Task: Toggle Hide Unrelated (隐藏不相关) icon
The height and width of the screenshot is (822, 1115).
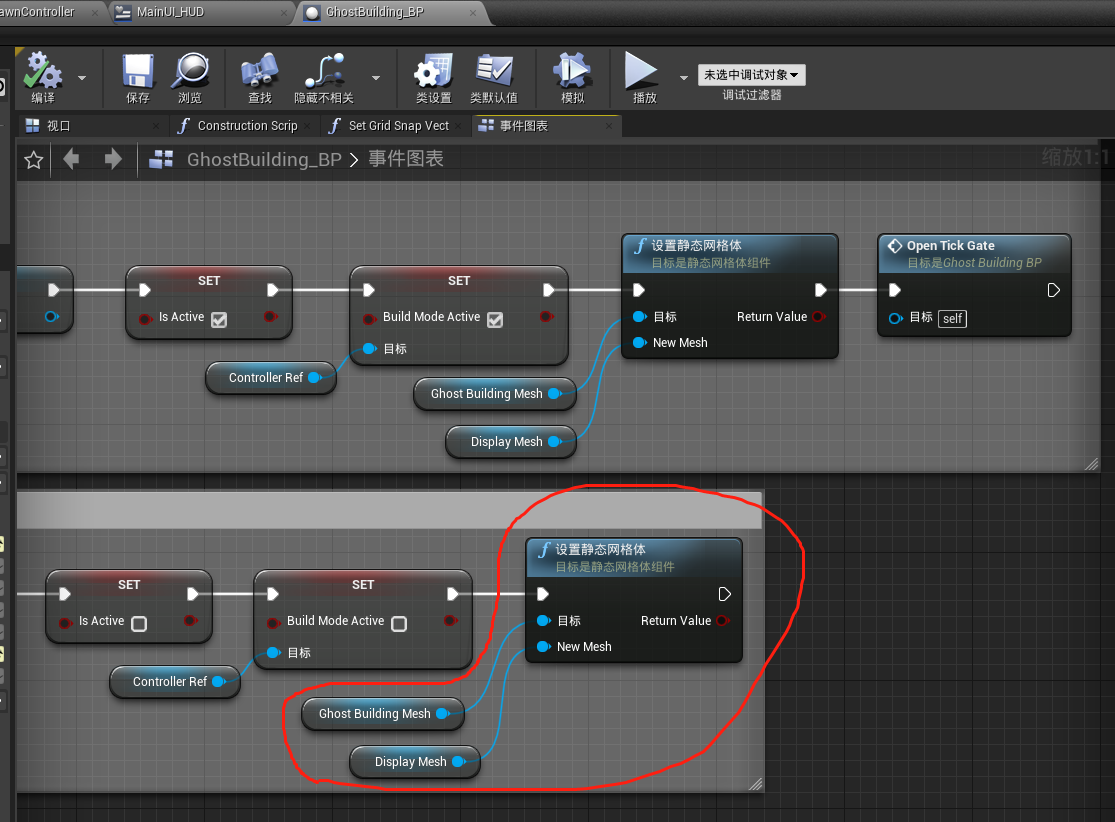Action: (324, 71)
